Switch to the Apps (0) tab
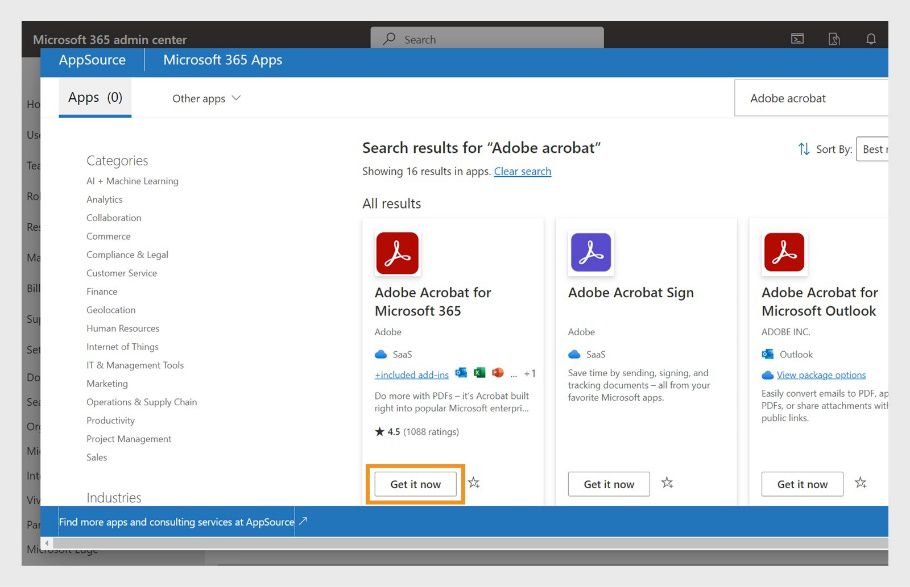 click(94, 97)
